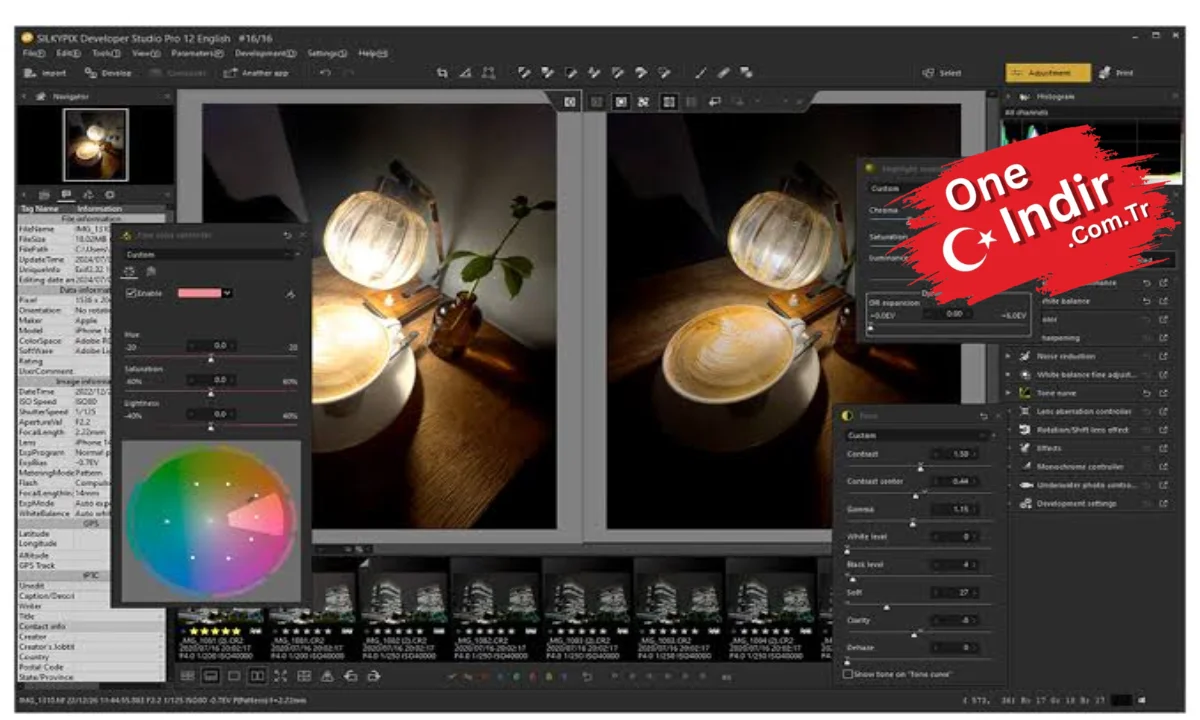Open Development settings
This screenshot has height=720, width=1200.
(x=1075, y=503)
